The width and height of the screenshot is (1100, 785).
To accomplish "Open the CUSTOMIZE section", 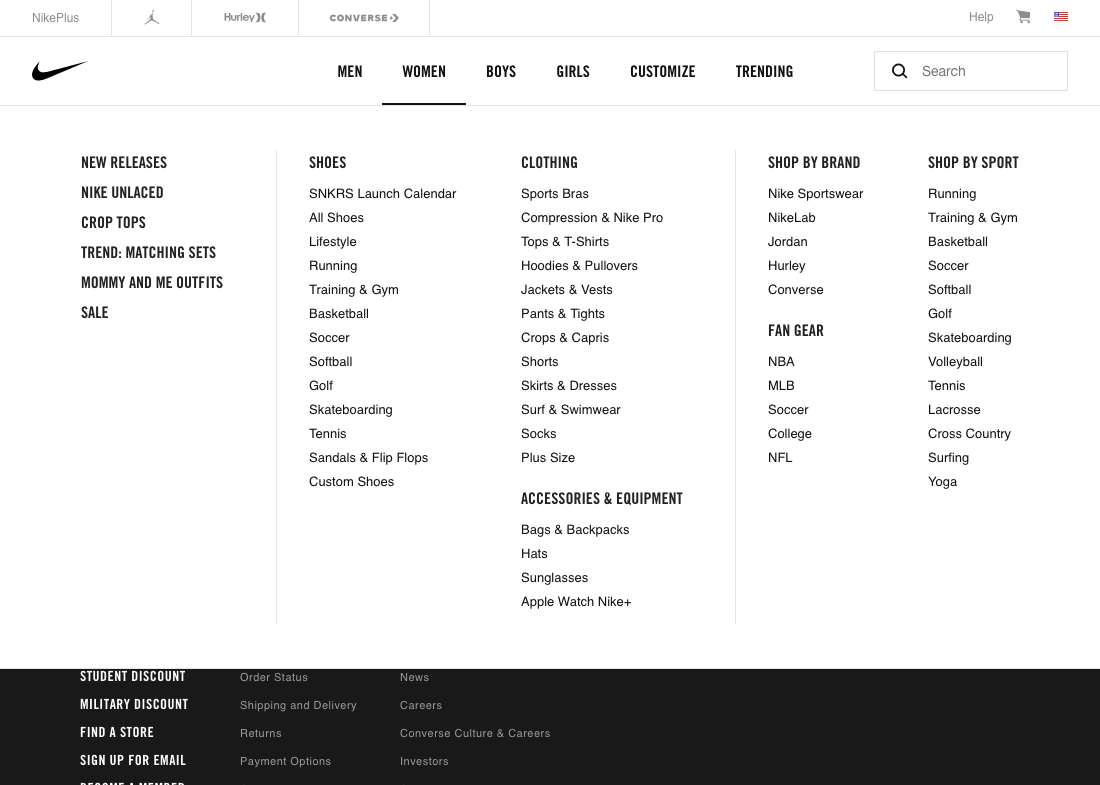I will [x=662, y=71].
